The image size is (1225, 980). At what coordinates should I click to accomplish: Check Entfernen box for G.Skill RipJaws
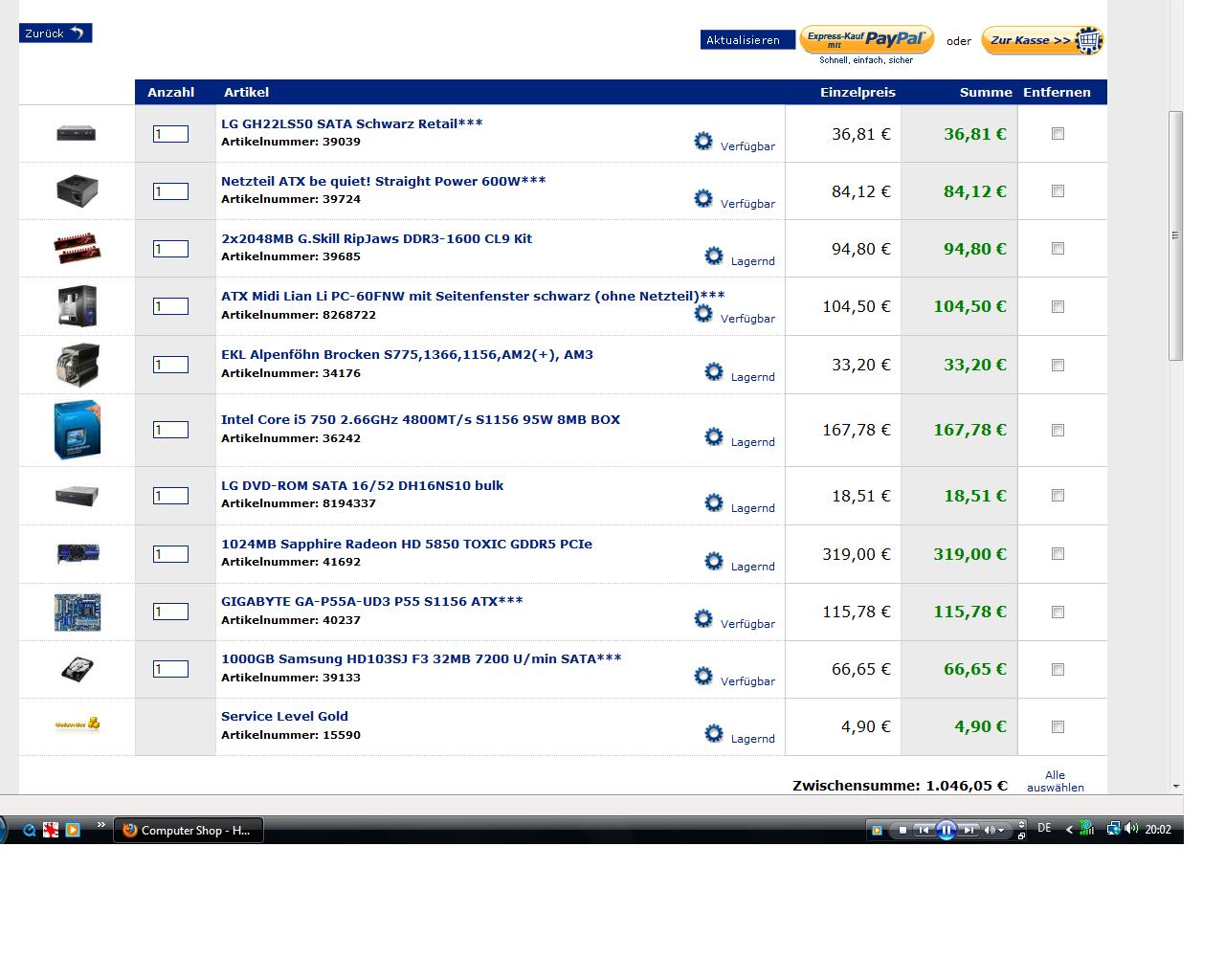coord(1058,249)
